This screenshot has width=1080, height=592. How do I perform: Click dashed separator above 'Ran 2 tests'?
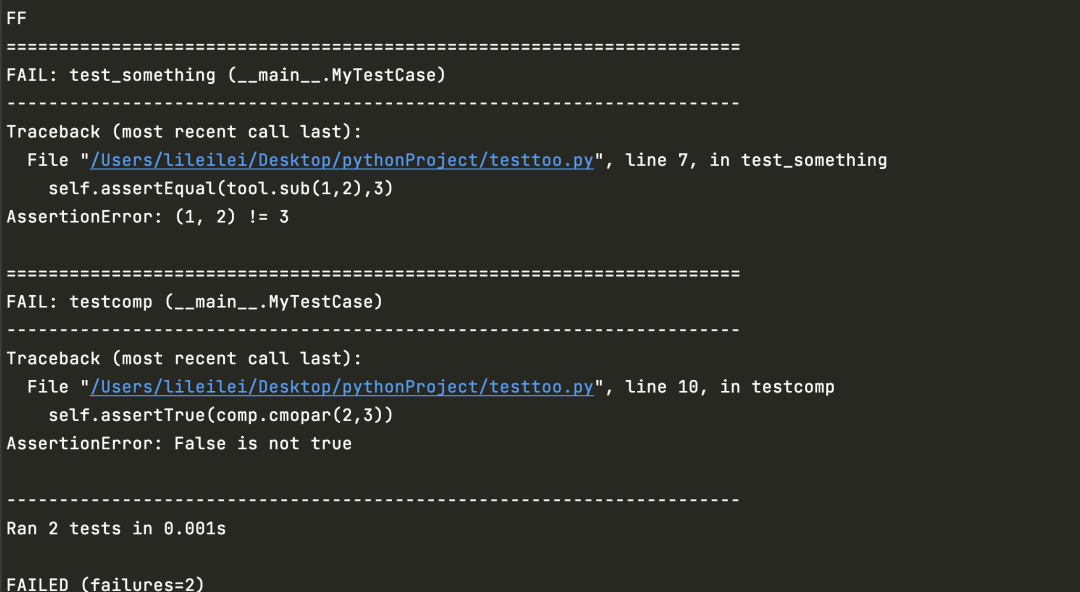click(x=373, y=500)
